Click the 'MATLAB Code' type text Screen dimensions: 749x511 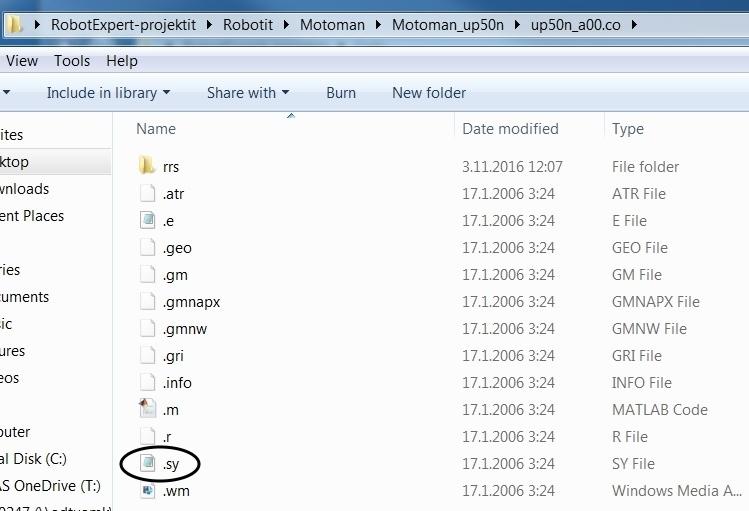click(660, 409)
